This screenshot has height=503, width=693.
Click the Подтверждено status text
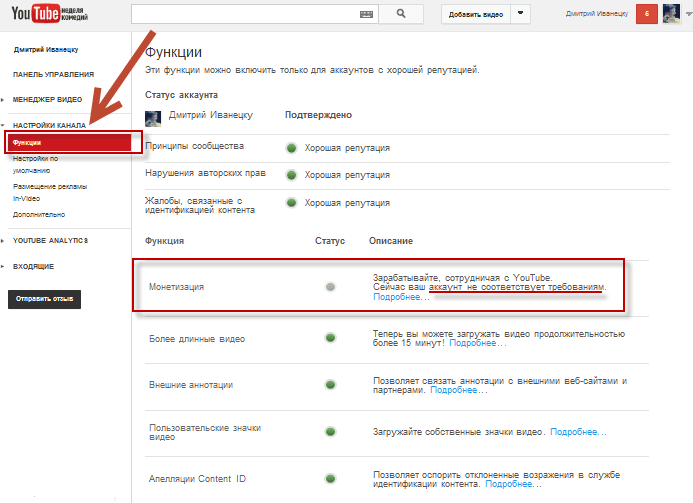(318, 115)
